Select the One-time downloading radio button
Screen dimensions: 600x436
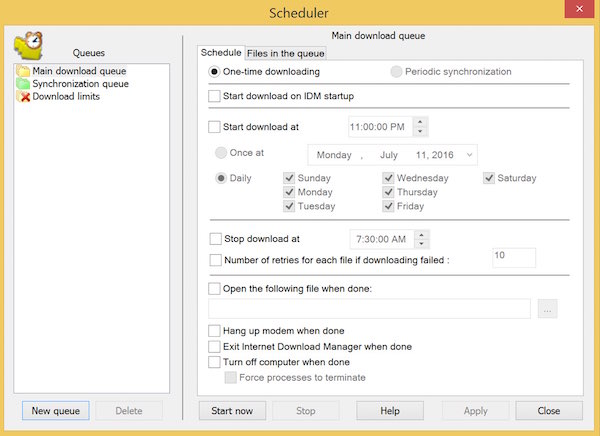point(215,72)
